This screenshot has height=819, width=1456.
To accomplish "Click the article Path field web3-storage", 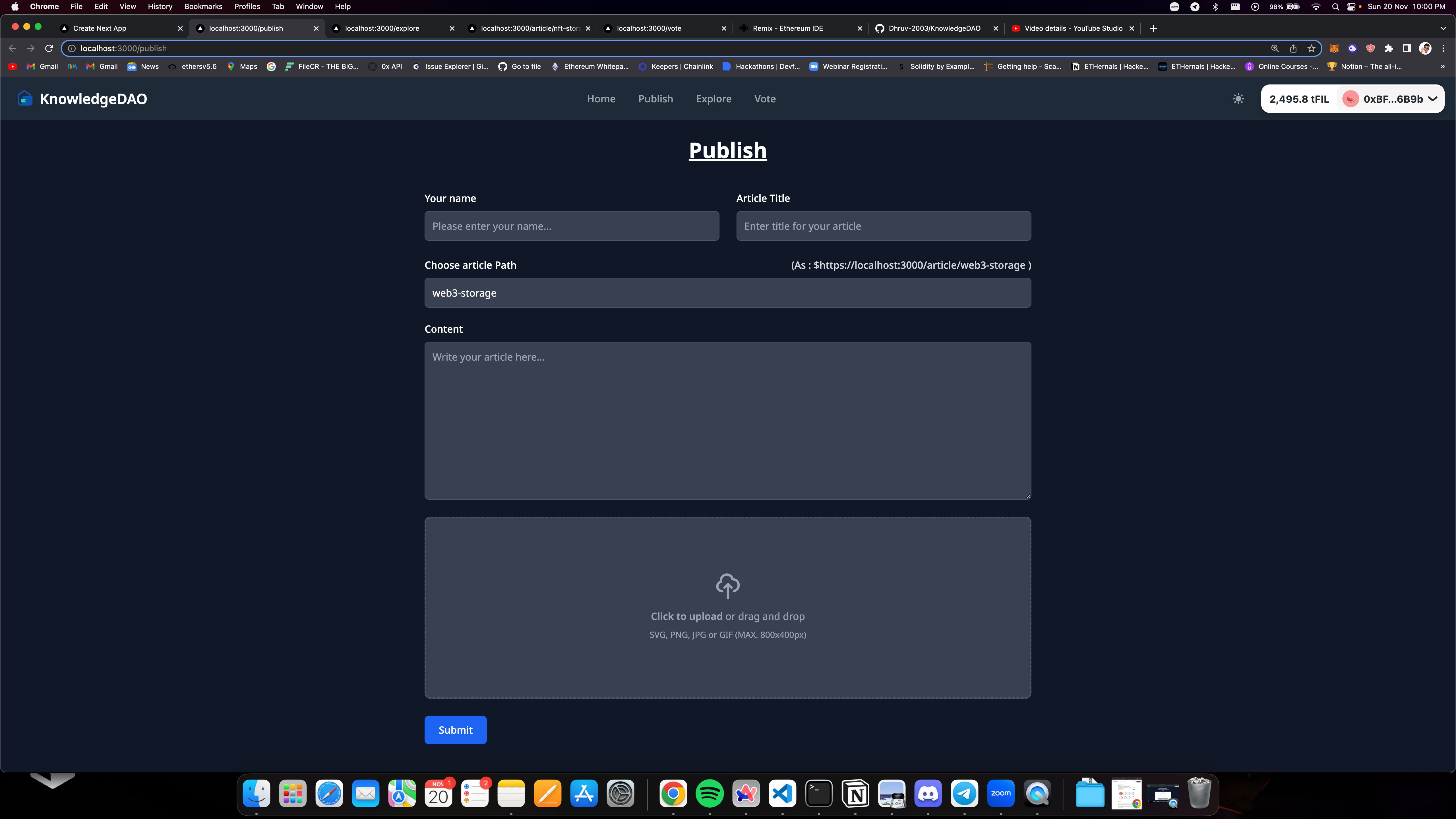I will click(727, 293).
